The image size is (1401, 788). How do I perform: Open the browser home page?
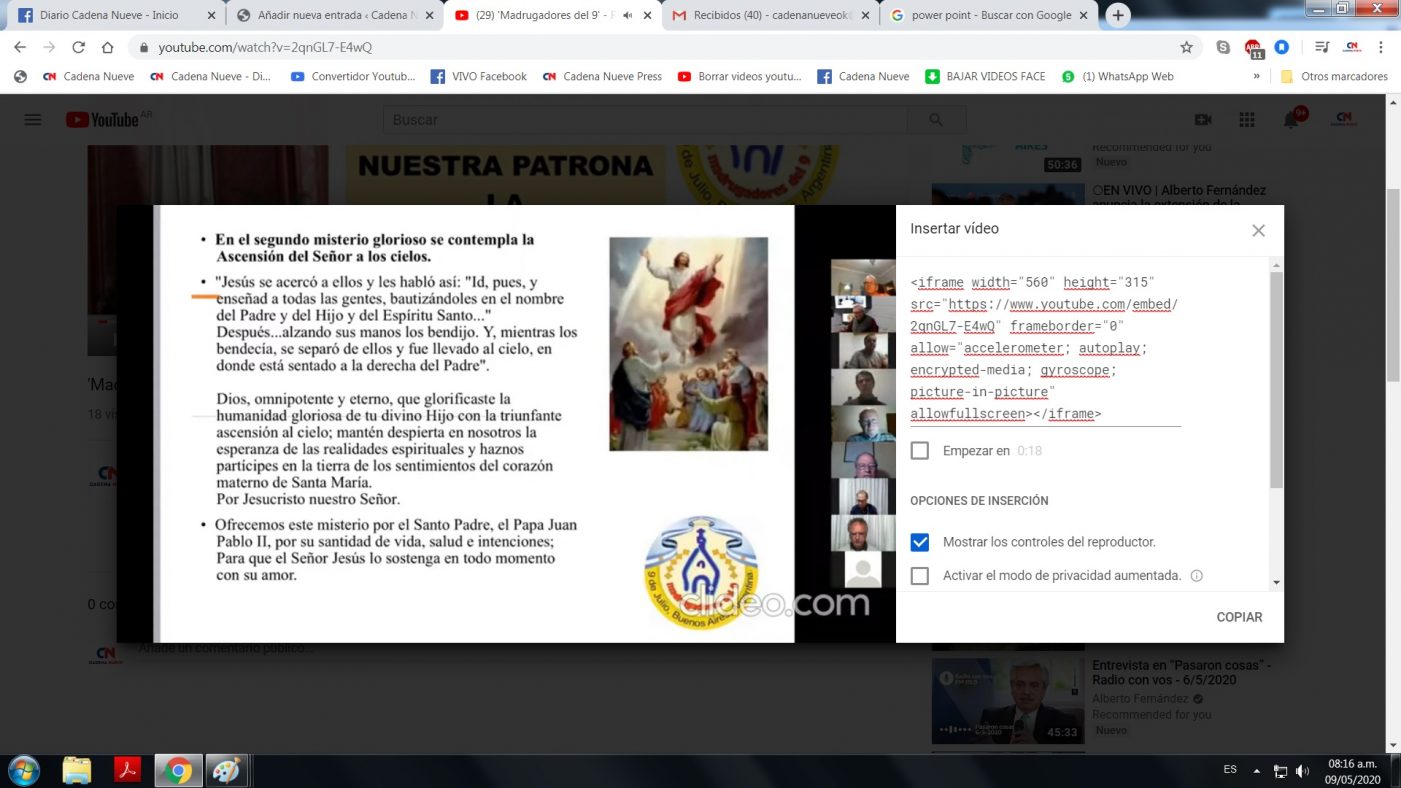click(x=107, y=47)
